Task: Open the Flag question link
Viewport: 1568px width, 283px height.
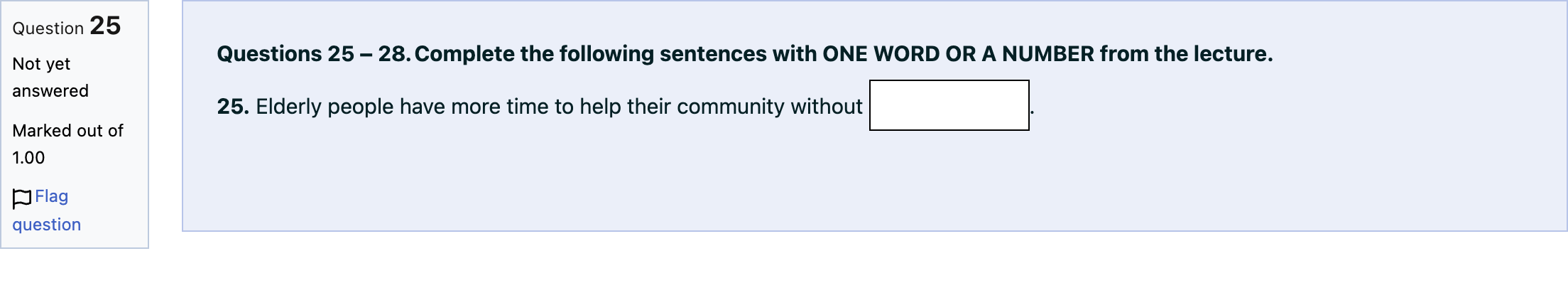Action: tap(47, 210)
